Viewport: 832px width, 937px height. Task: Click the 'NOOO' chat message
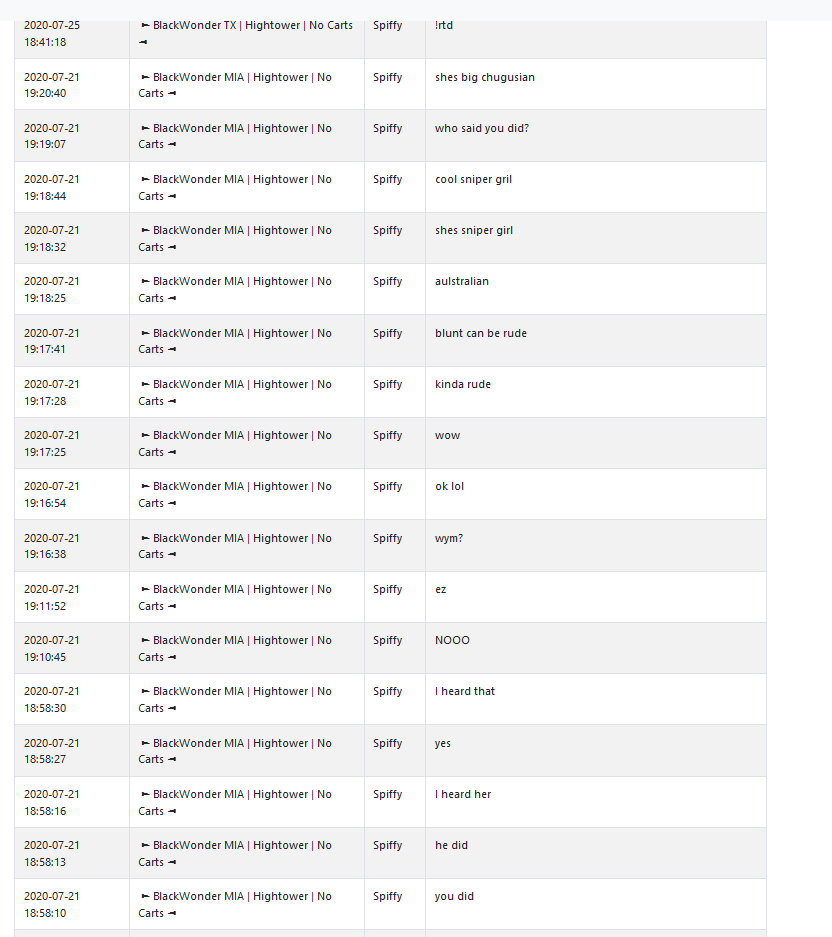click(452, 640)
